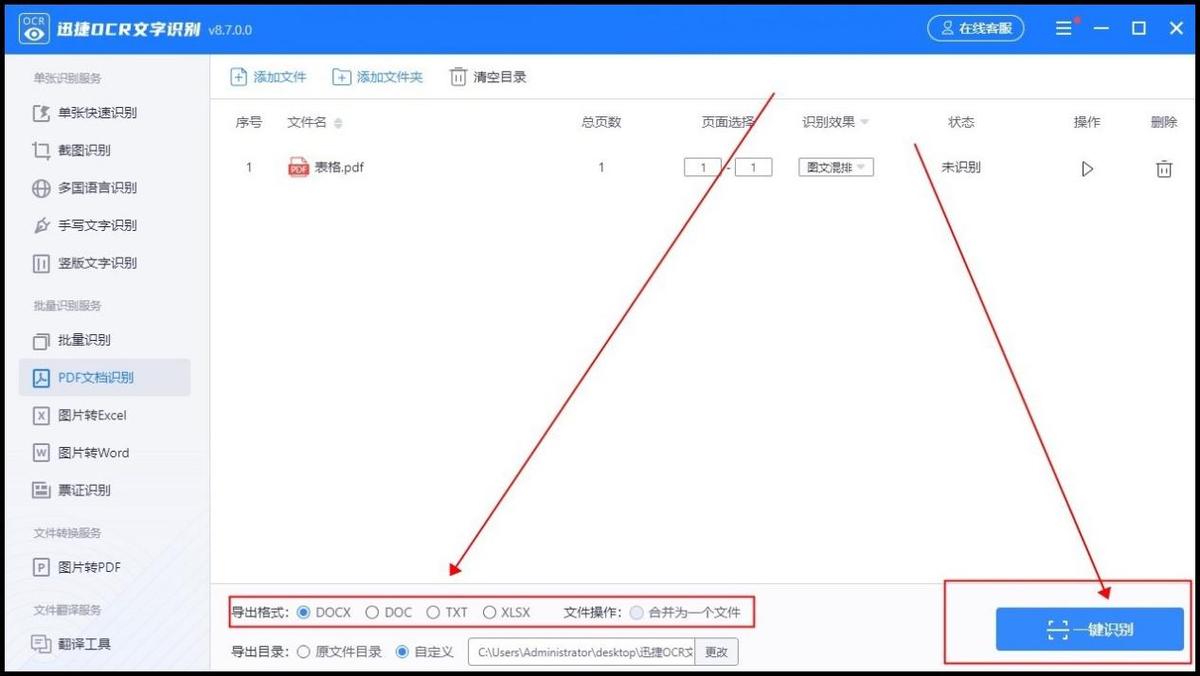Screen dimensions: 1200x676
Task: Click the 一键识别 recognize button
Action: coord(1089,630)
